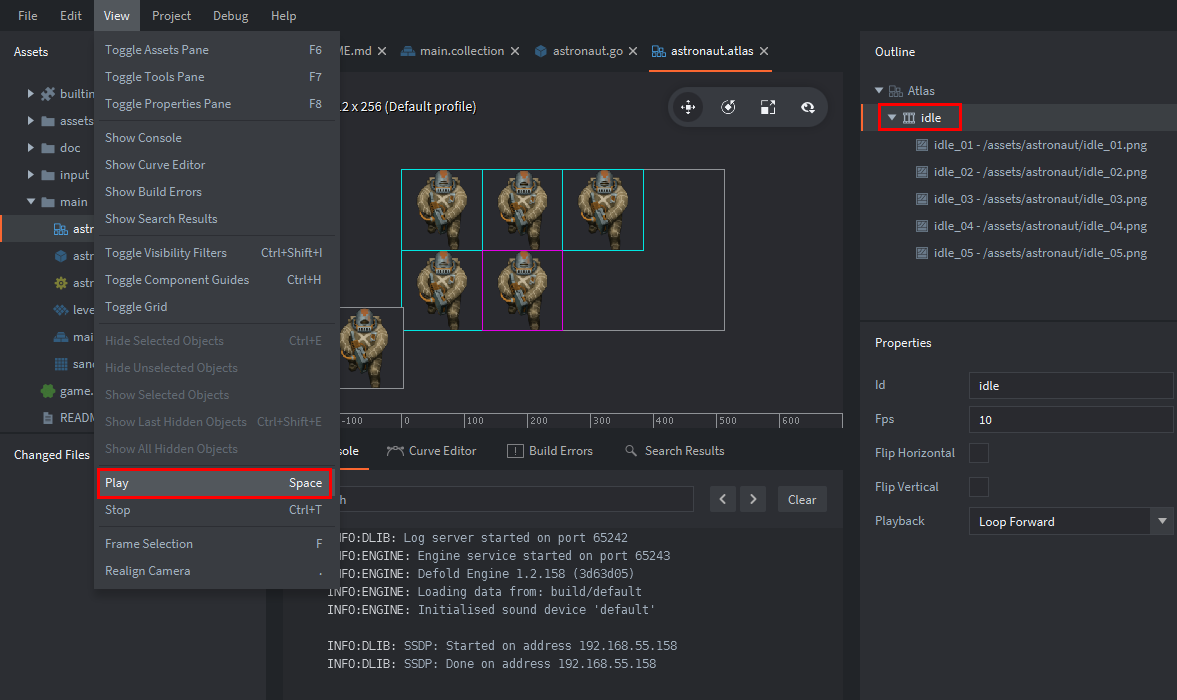Screen dimensions: 1177x700
Task: Open the Edit menu
Action: [71, 16]
